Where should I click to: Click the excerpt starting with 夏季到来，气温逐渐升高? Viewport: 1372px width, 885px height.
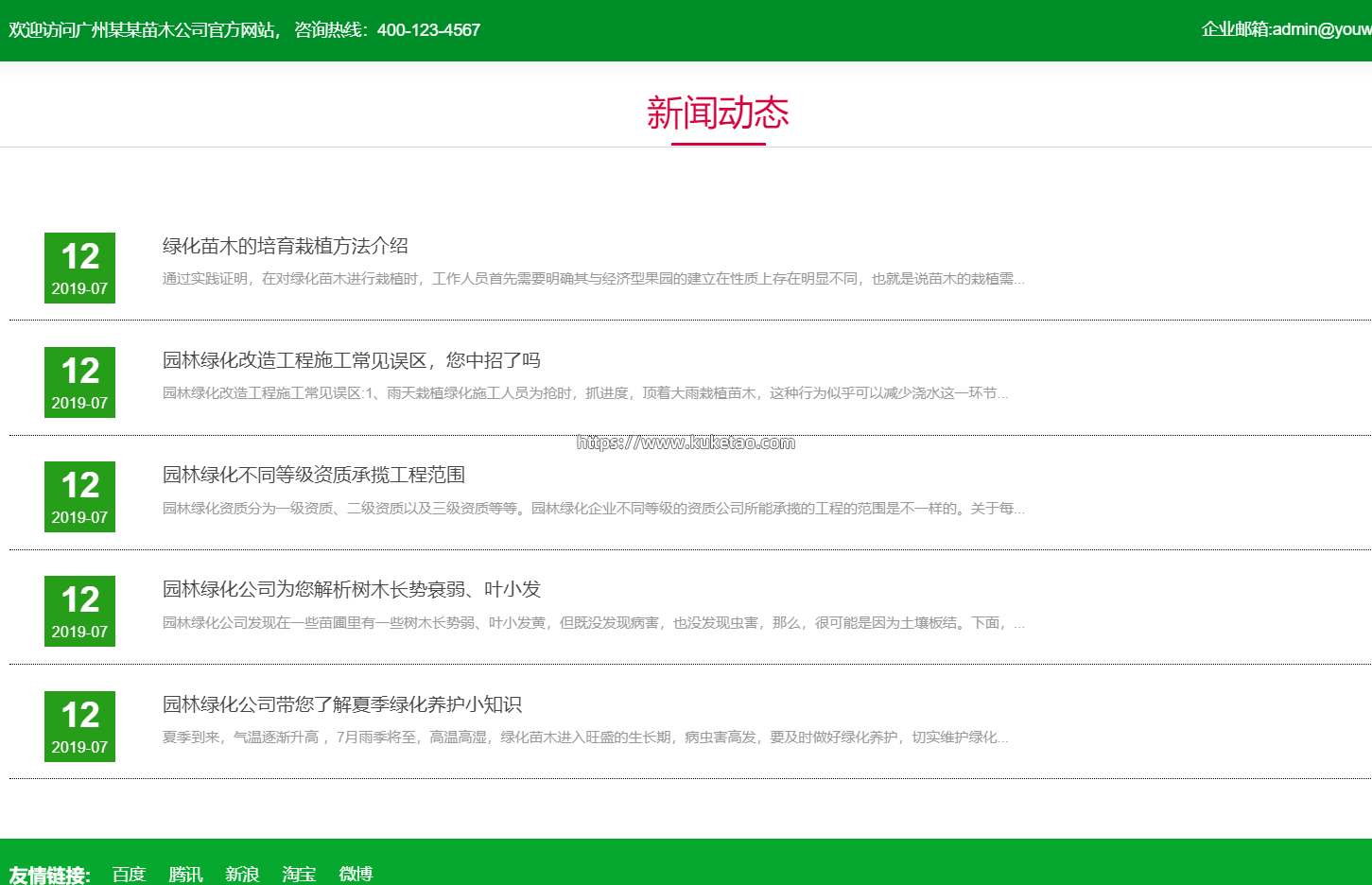coord(584,737)
